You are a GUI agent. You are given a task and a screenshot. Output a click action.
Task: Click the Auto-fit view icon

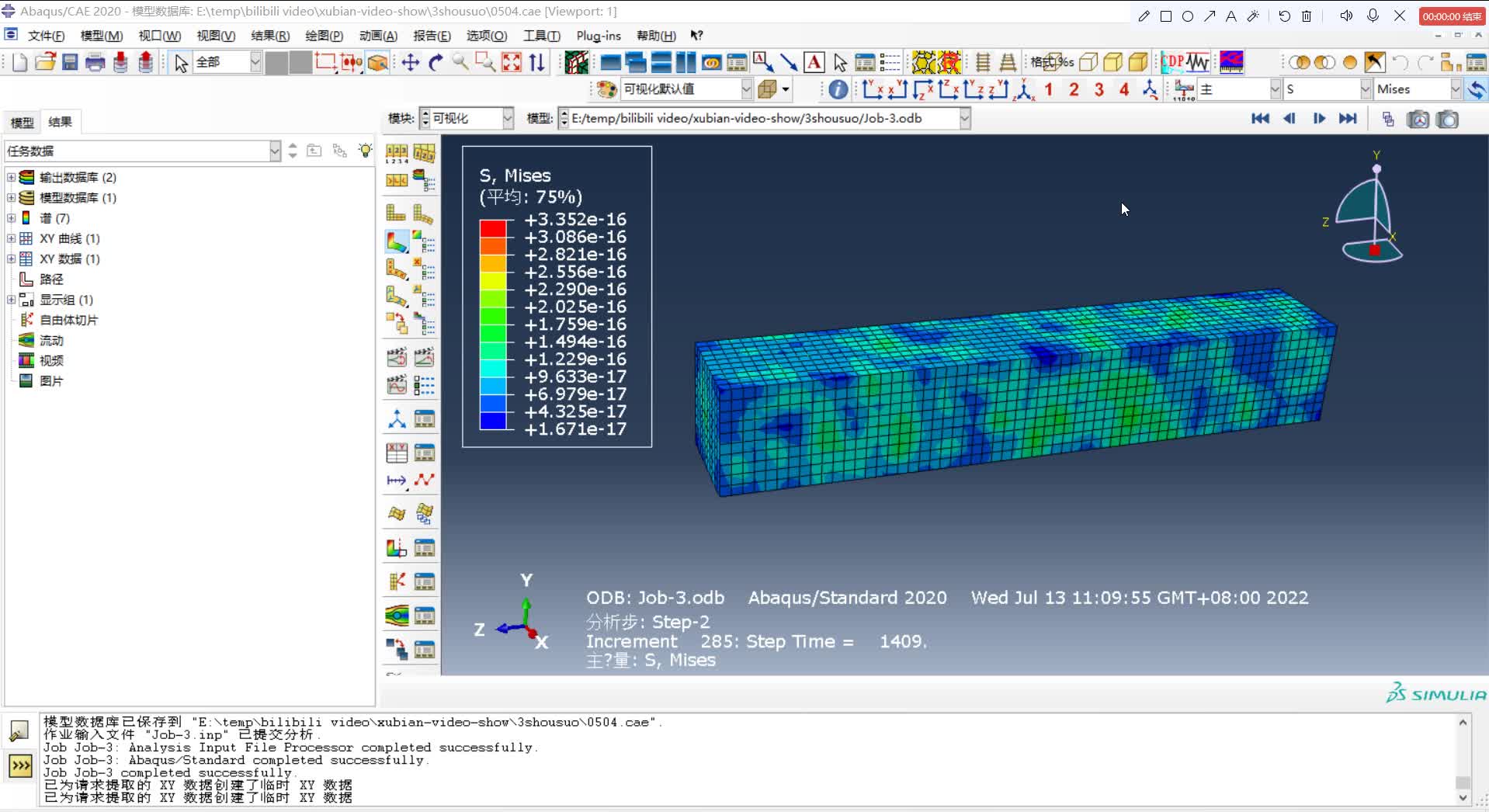[x=511, y=62]
